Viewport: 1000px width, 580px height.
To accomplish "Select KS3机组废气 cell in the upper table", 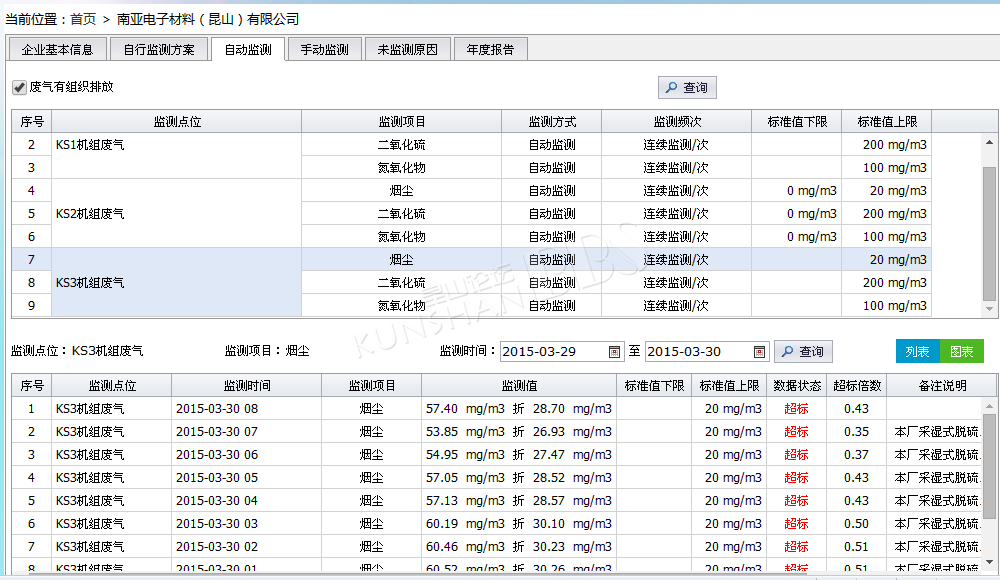I will tap(177, 283).
